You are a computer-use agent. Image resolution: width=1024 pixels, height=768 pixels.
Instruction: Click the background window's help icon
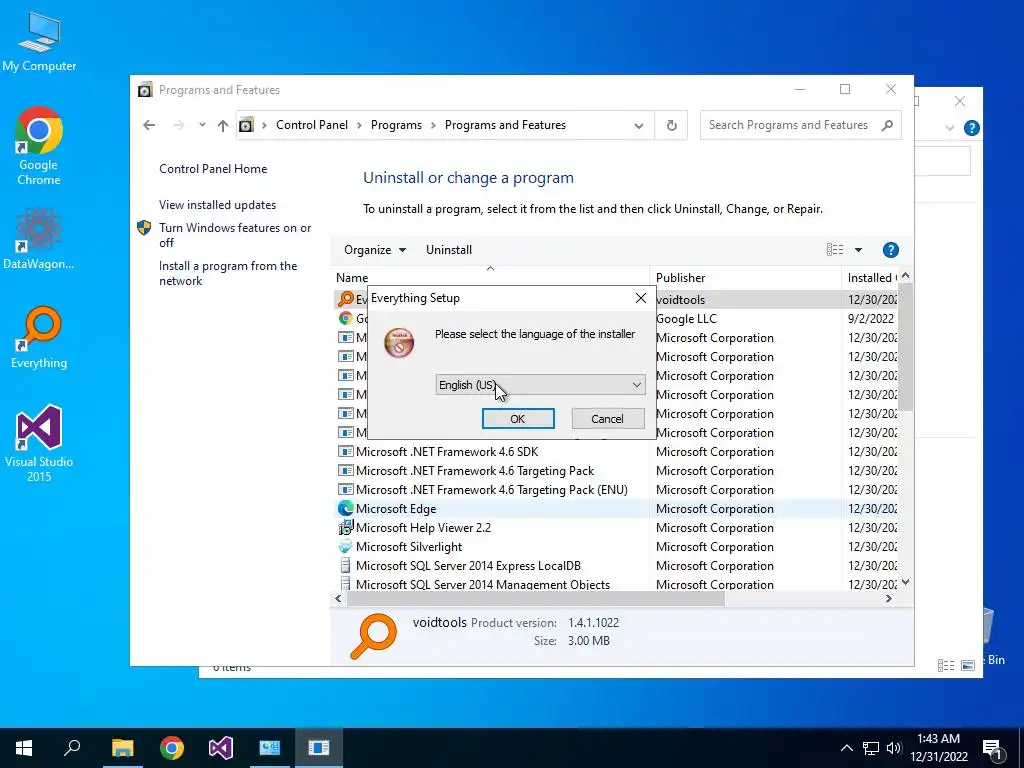[x=971, y=128]
